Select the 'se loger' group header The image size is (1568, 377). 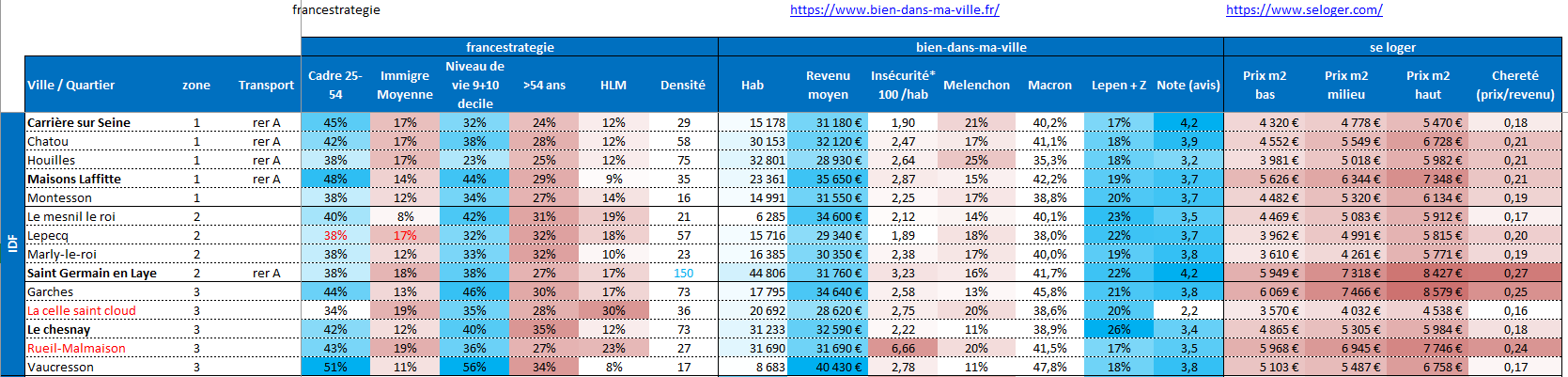(1392, 47)
